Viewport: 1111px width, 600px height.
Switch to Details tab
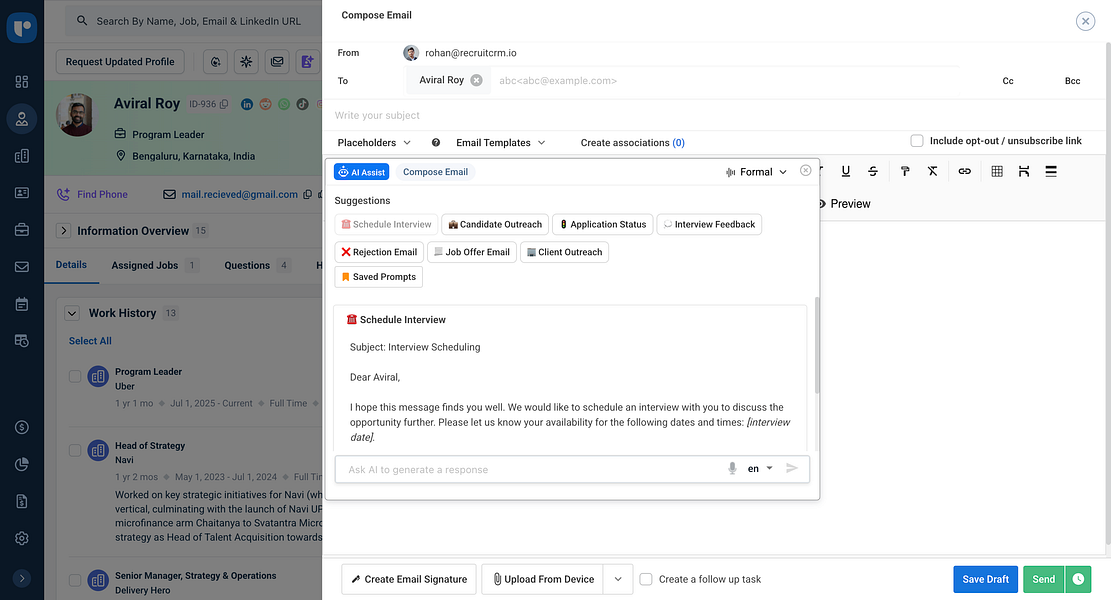(72, 264)
